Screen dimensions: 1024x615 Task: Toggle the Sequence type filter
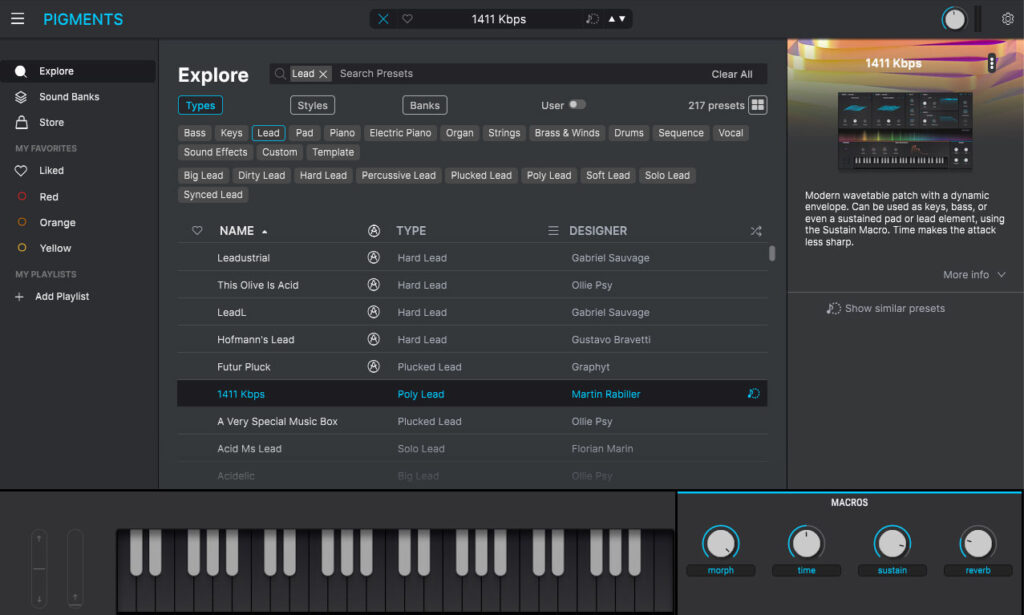tap(681, 133)
